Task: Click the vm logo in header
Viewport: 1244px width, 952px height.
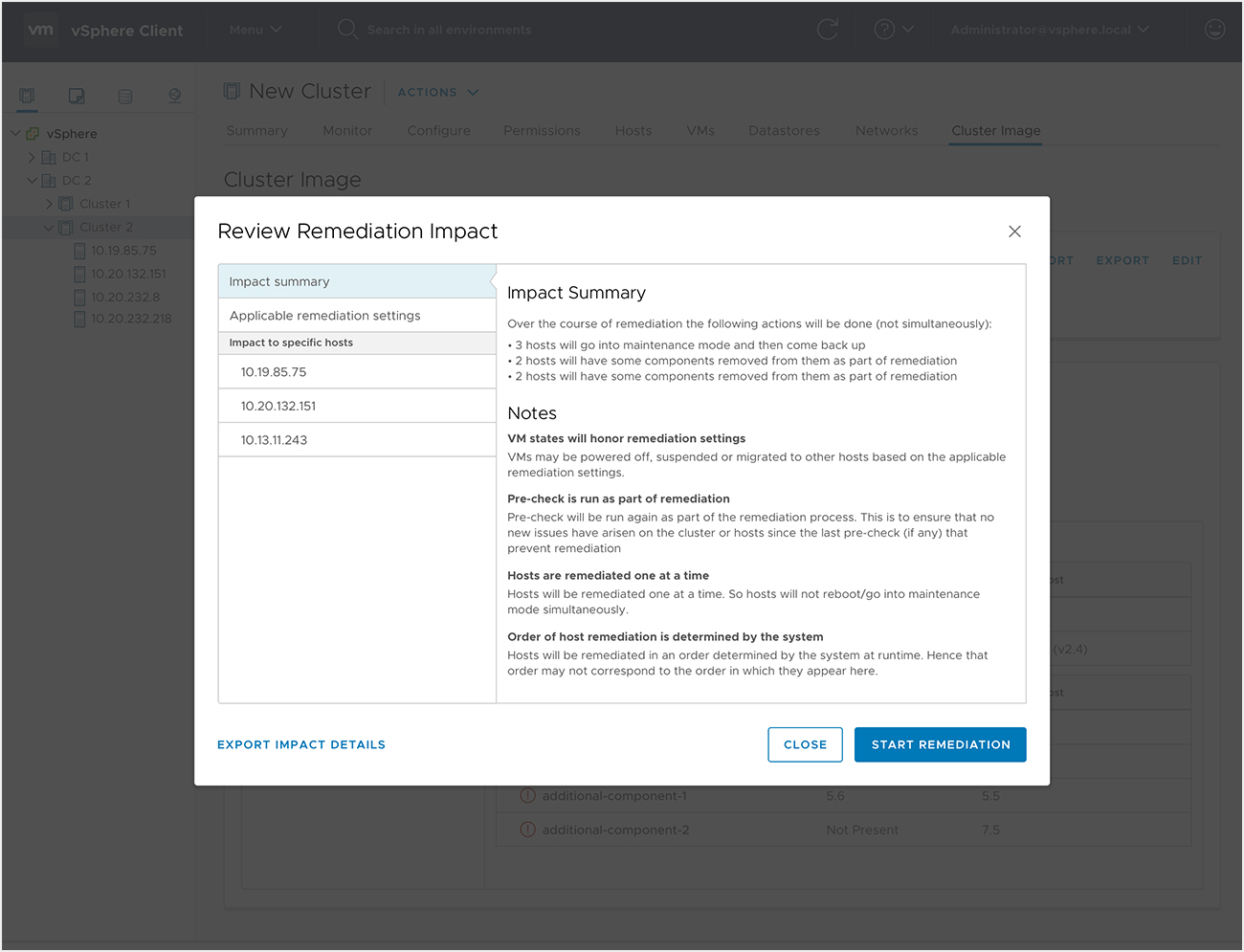Action: point(40,30)
